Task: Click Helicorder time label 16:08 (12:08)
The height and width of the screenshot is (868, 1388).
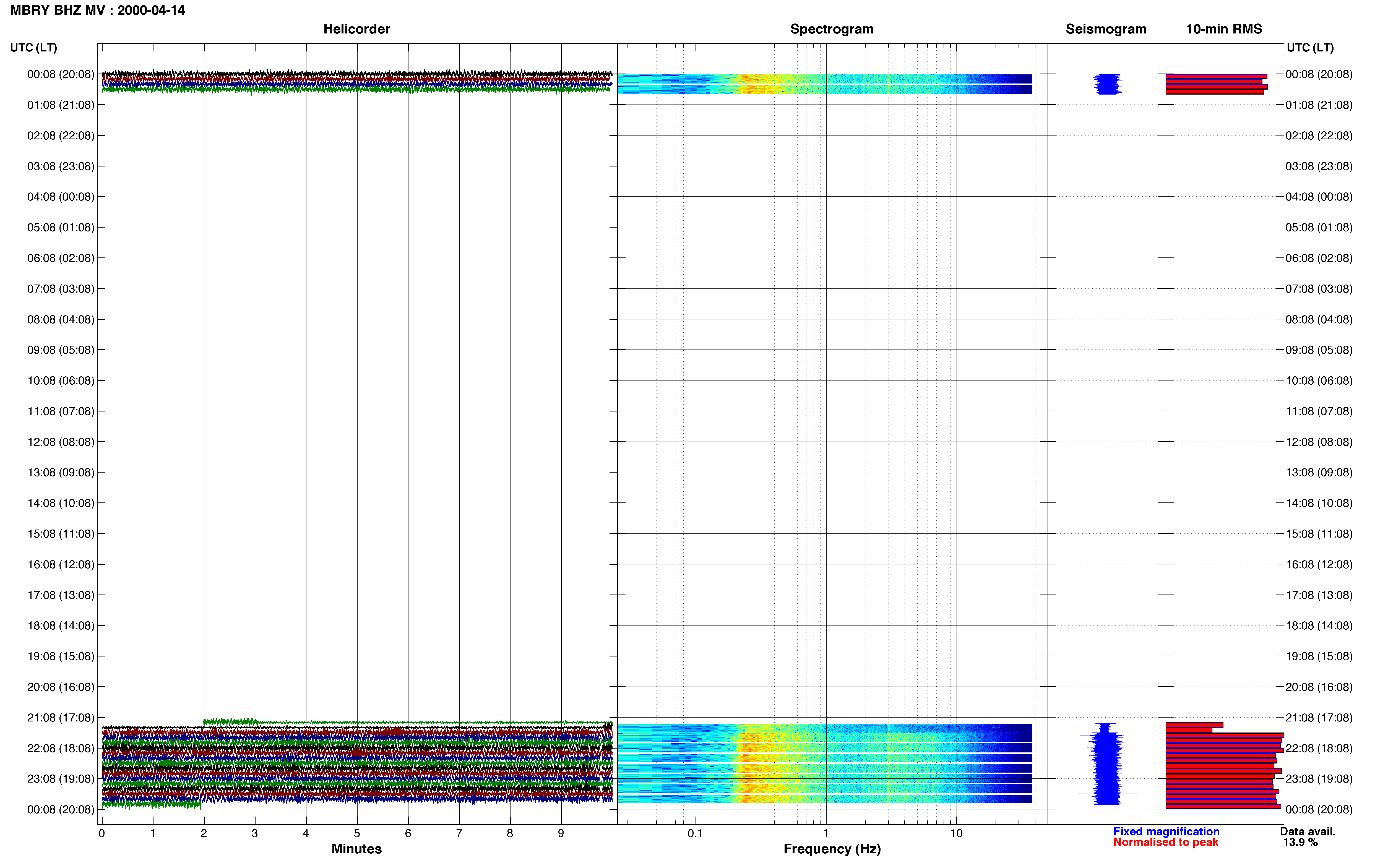Action: (61, 564)
